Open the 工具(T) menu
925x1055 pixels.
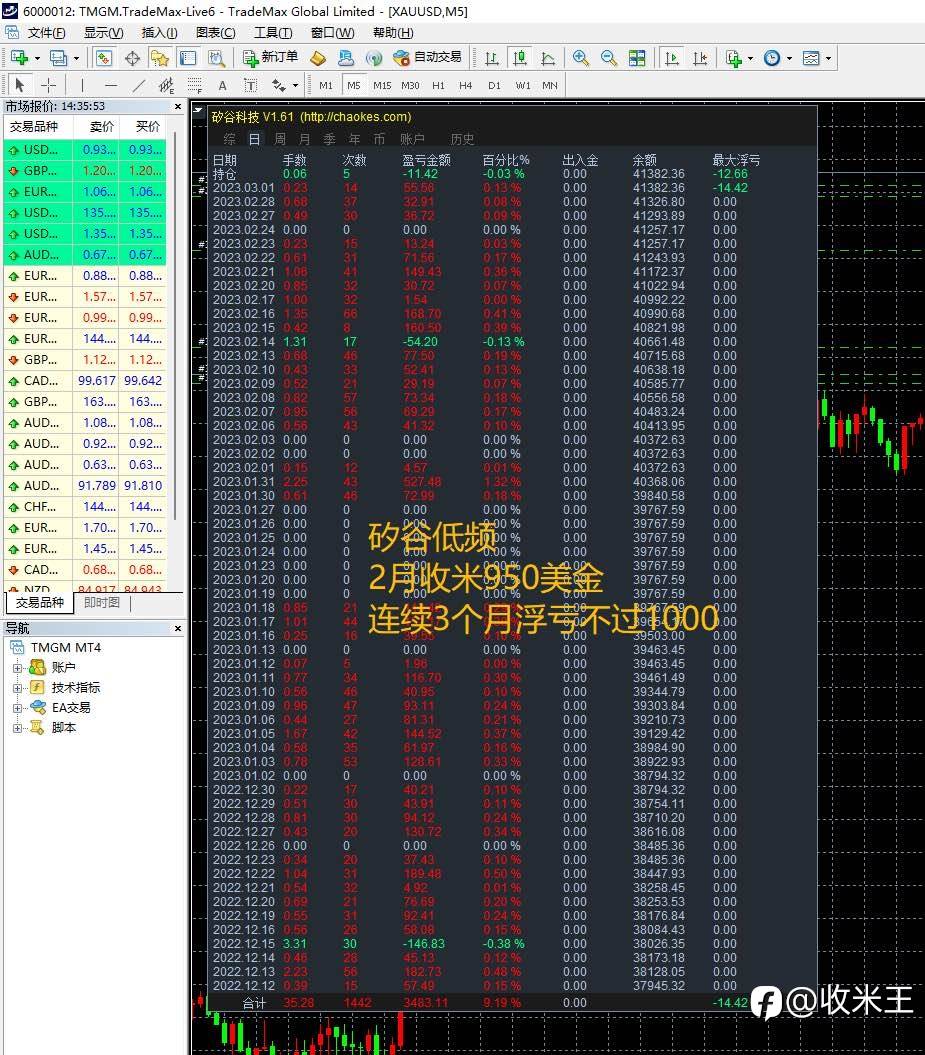pyautogui.click(x=272, y=32)
